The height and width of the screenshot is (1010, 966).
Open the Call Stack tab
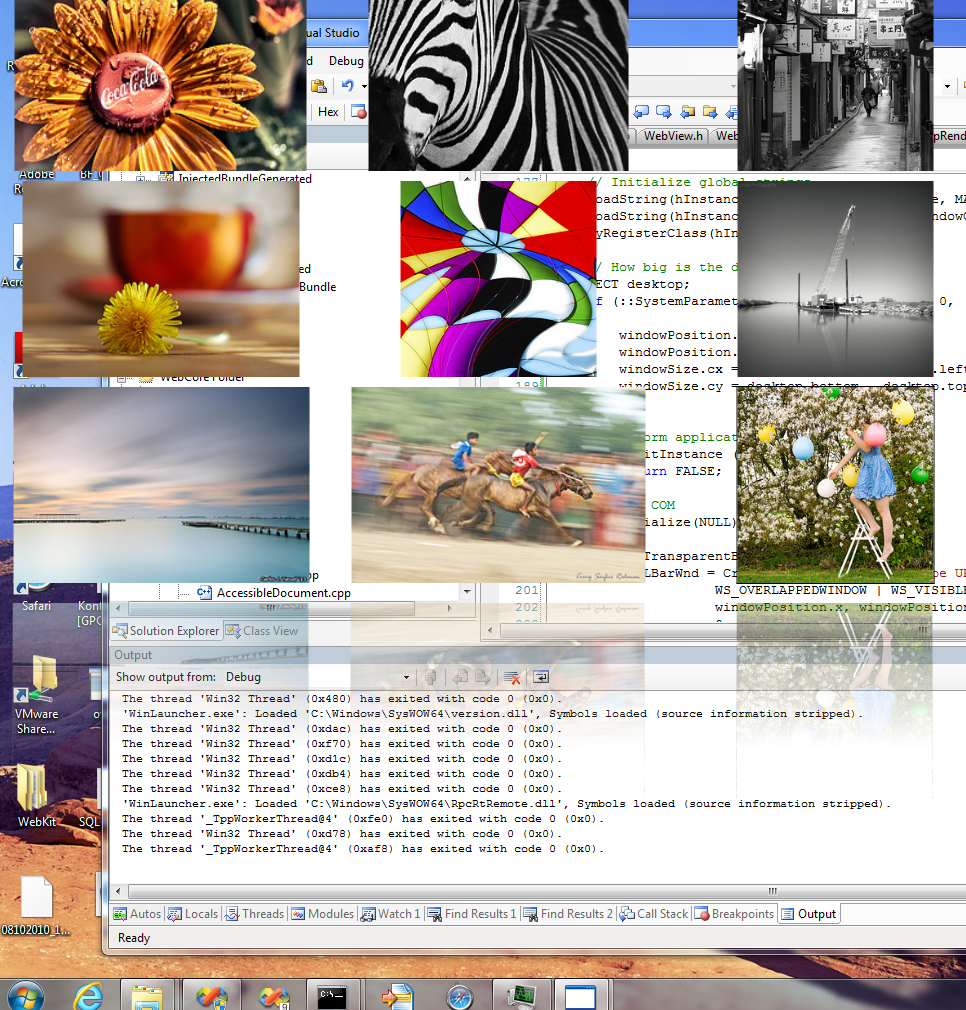tap(654, 914)
